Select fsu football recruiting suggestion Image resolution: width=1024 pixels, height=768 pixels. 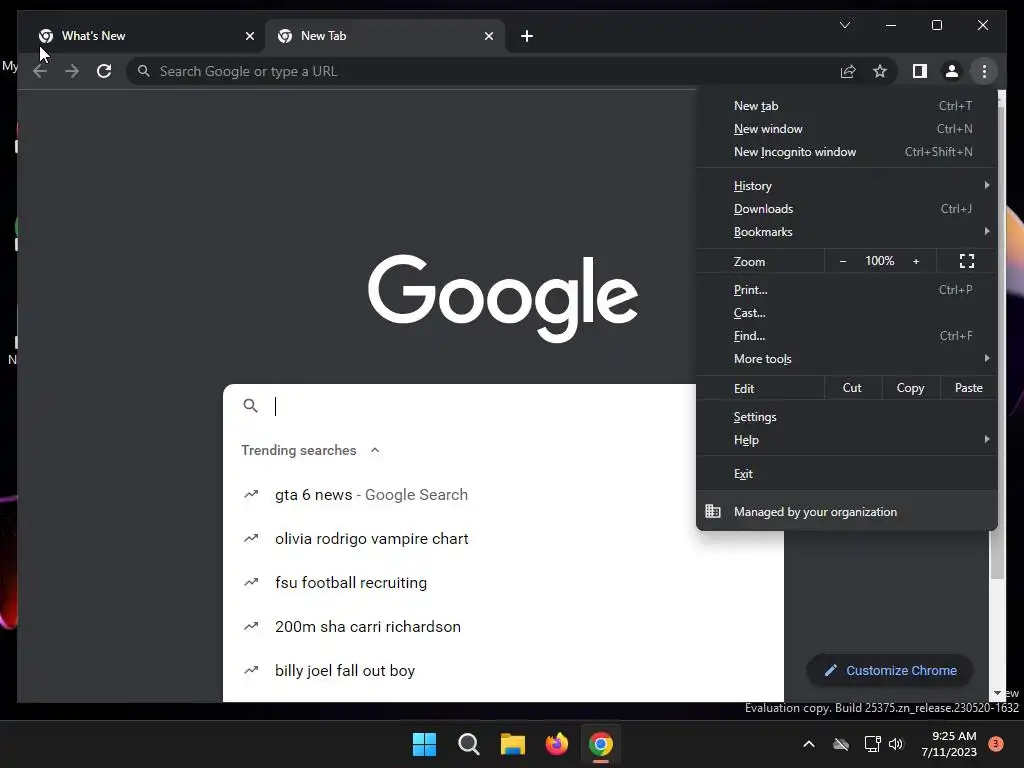tap(503, 583)
